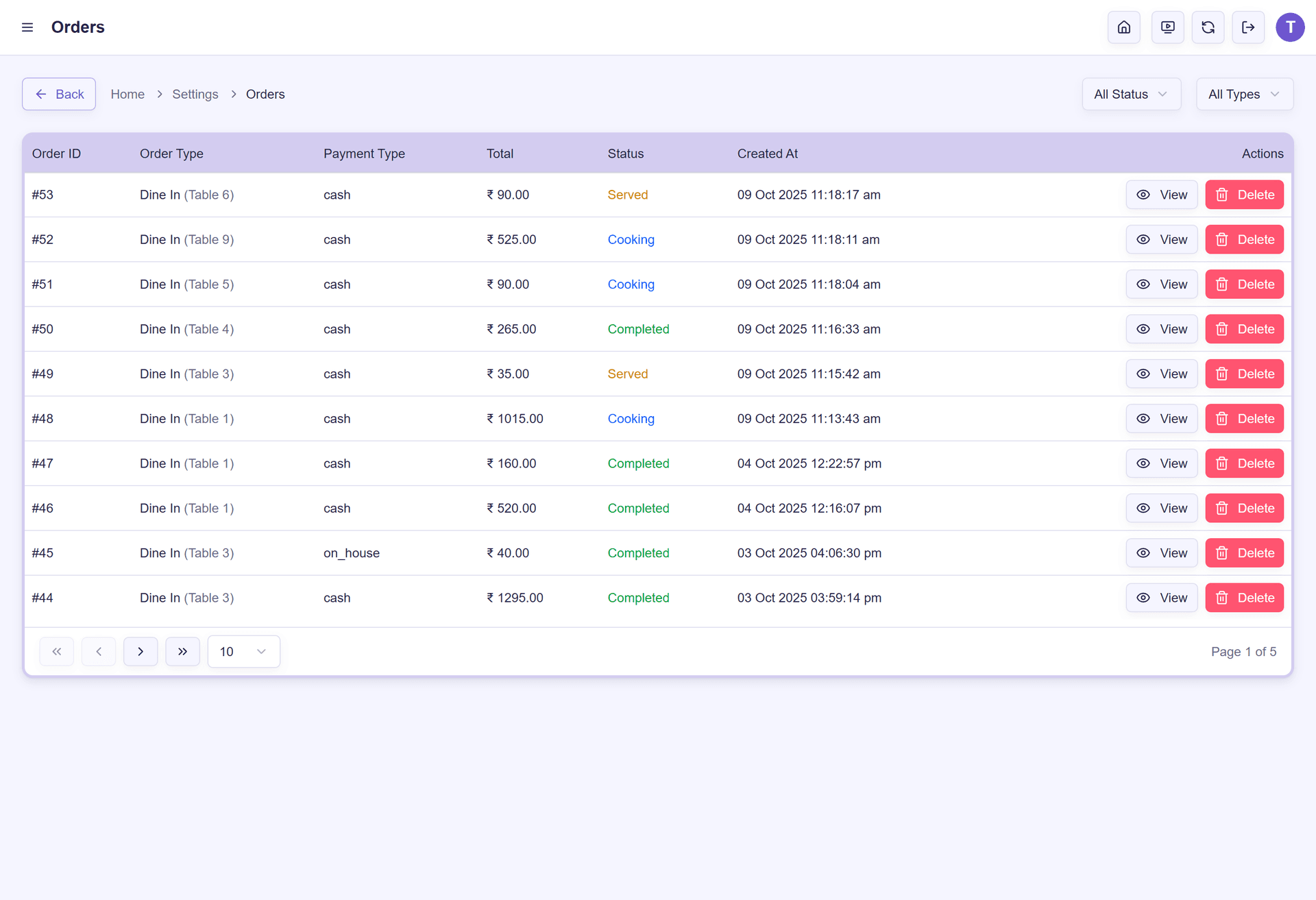Open the T profile avatar
1316x900 pixels.
pos(1291,27)
